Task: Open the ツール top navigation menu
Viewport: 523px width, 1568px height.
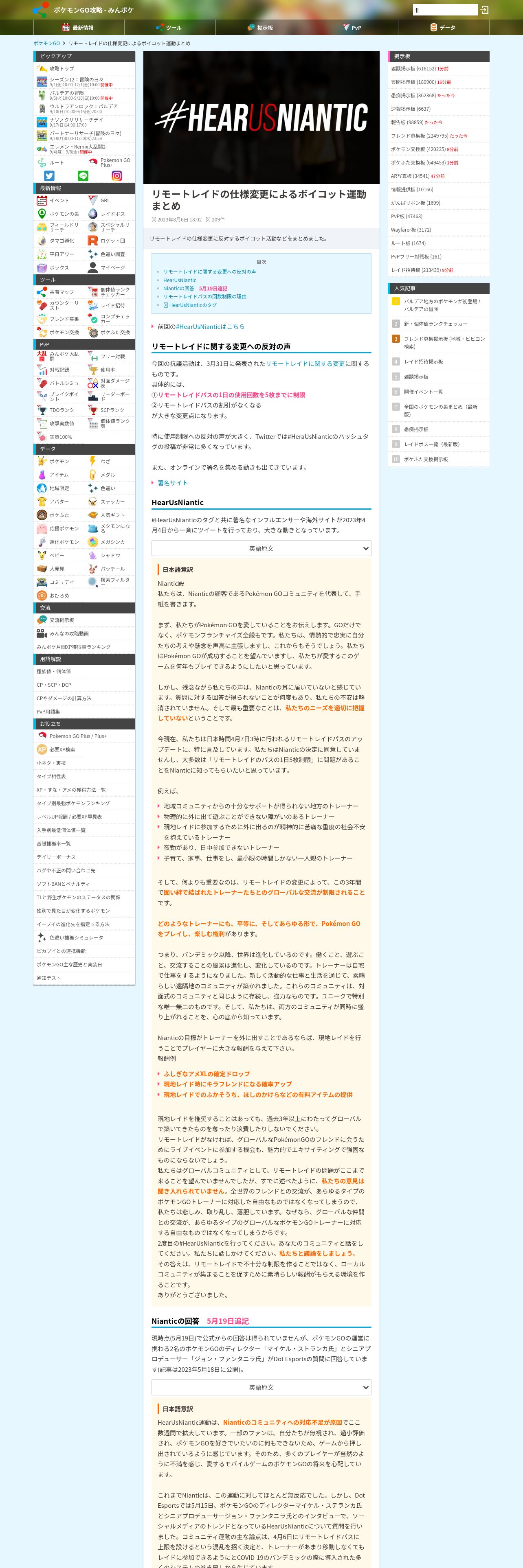Action: click(x=170, y=27)
